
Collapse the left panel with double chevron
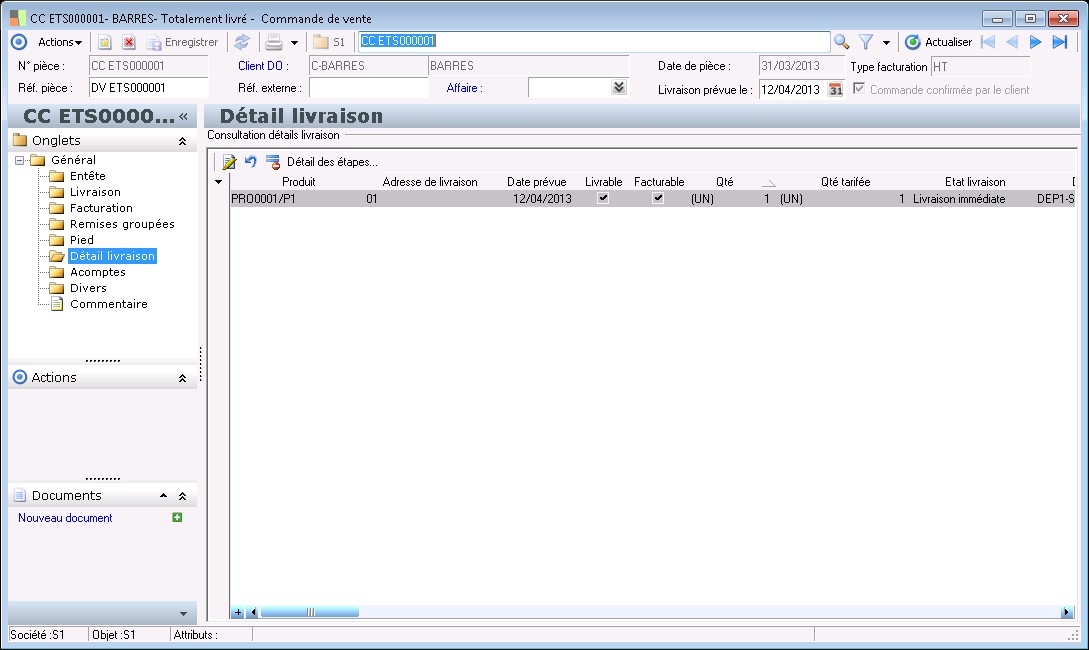click(x=183, y=117)
